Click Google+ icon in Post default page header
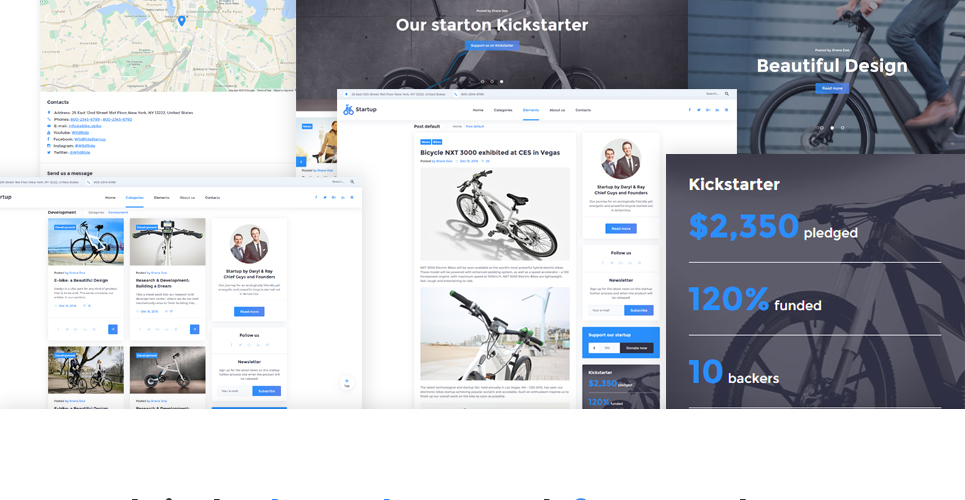The image size is (965, 500). point(708,110)
